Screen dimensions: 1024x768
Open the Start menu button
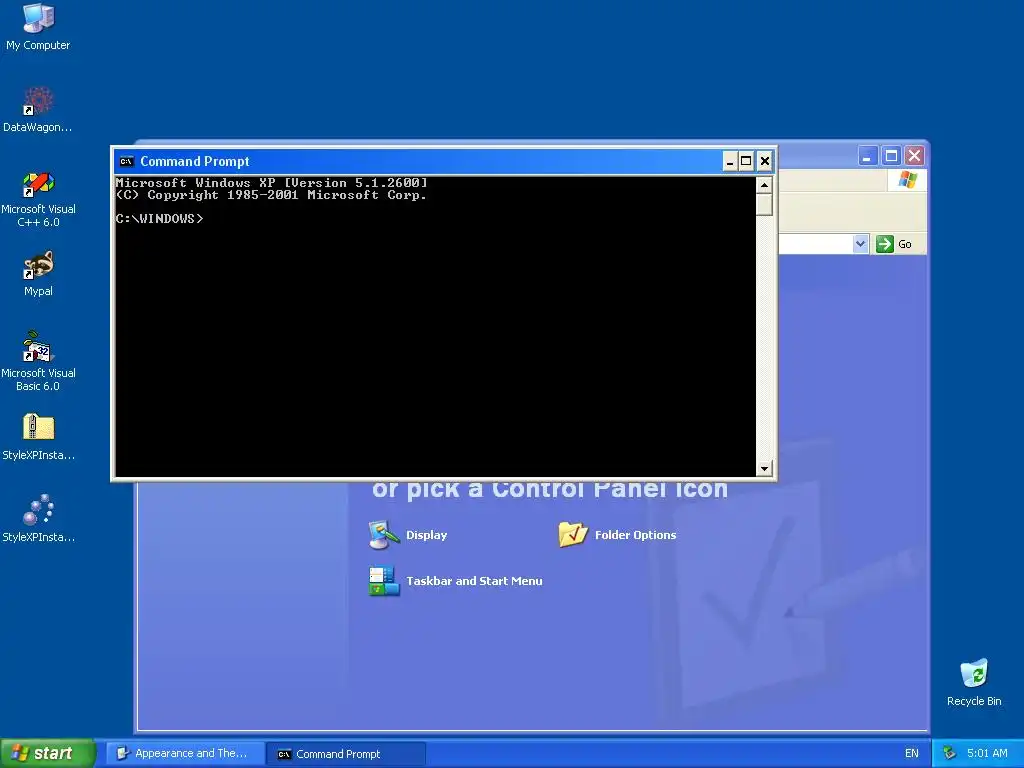pyautogui.click(x=47, y=753)
